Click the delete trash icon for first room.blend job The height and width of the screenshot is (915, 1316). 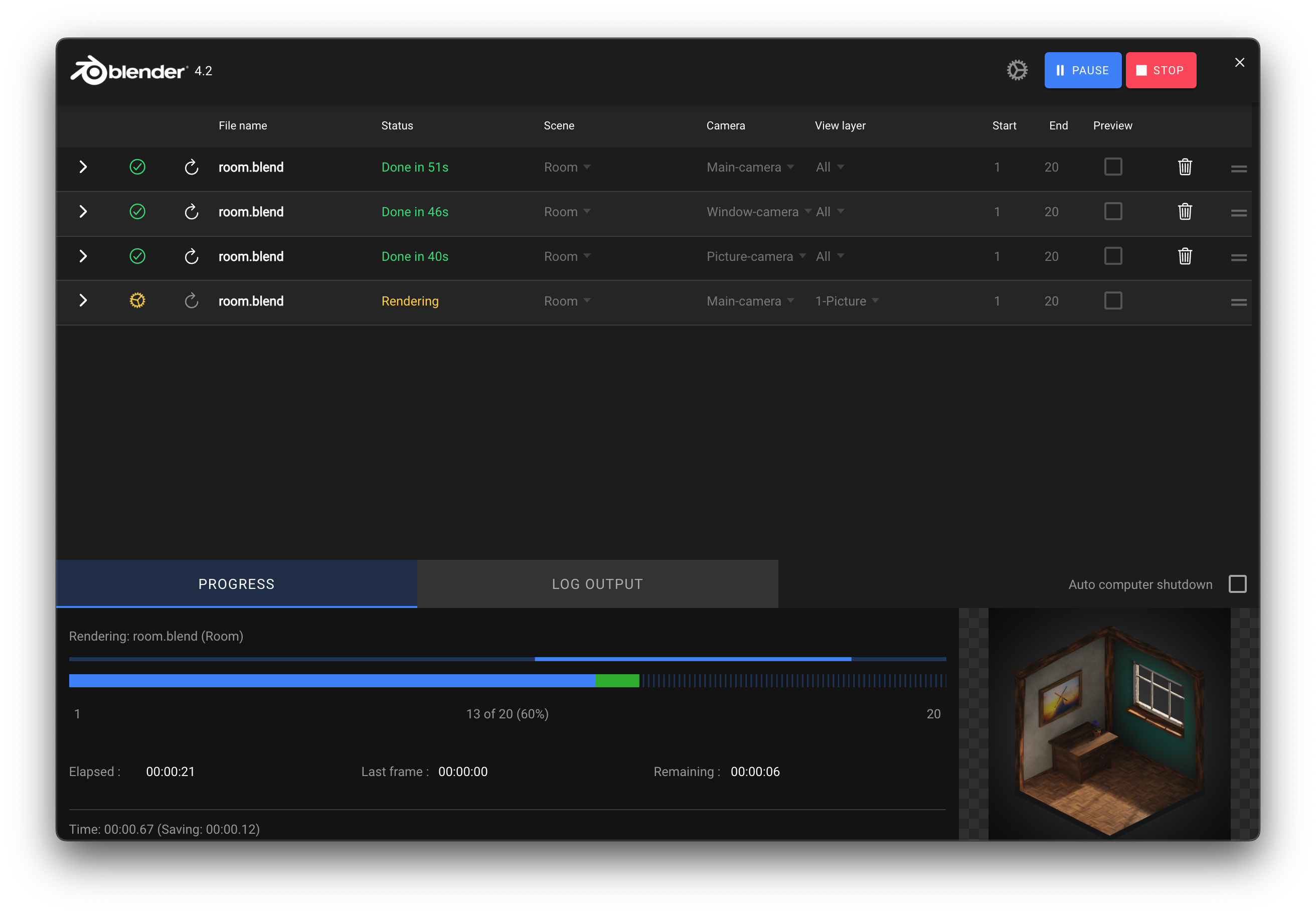(x=1185, y=167)
